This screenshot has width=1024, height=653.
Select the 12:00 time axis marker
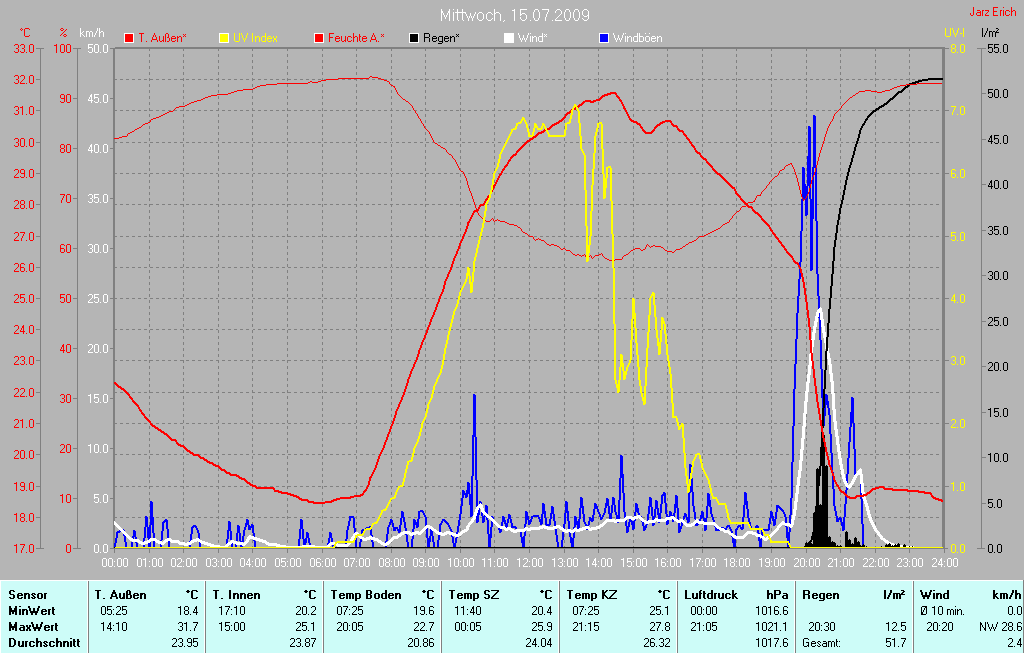[530, 563]
